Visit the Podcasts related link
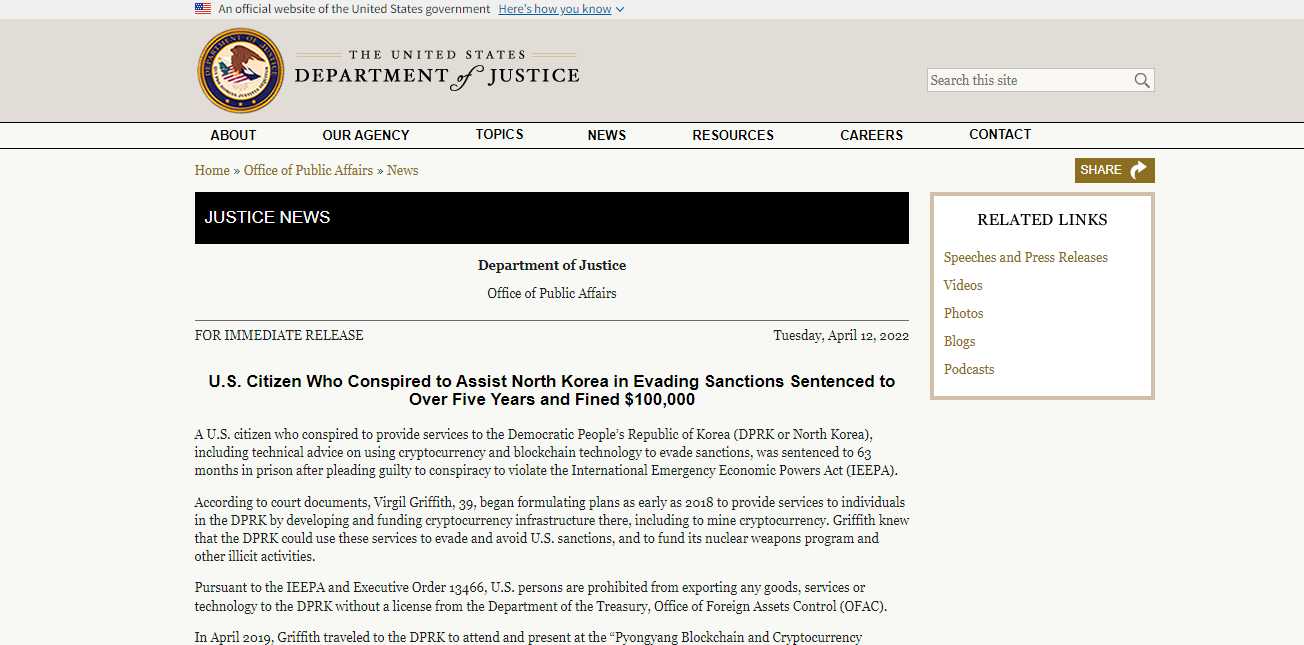Viewport: 1304px width, 645px height. click(969, 369)
